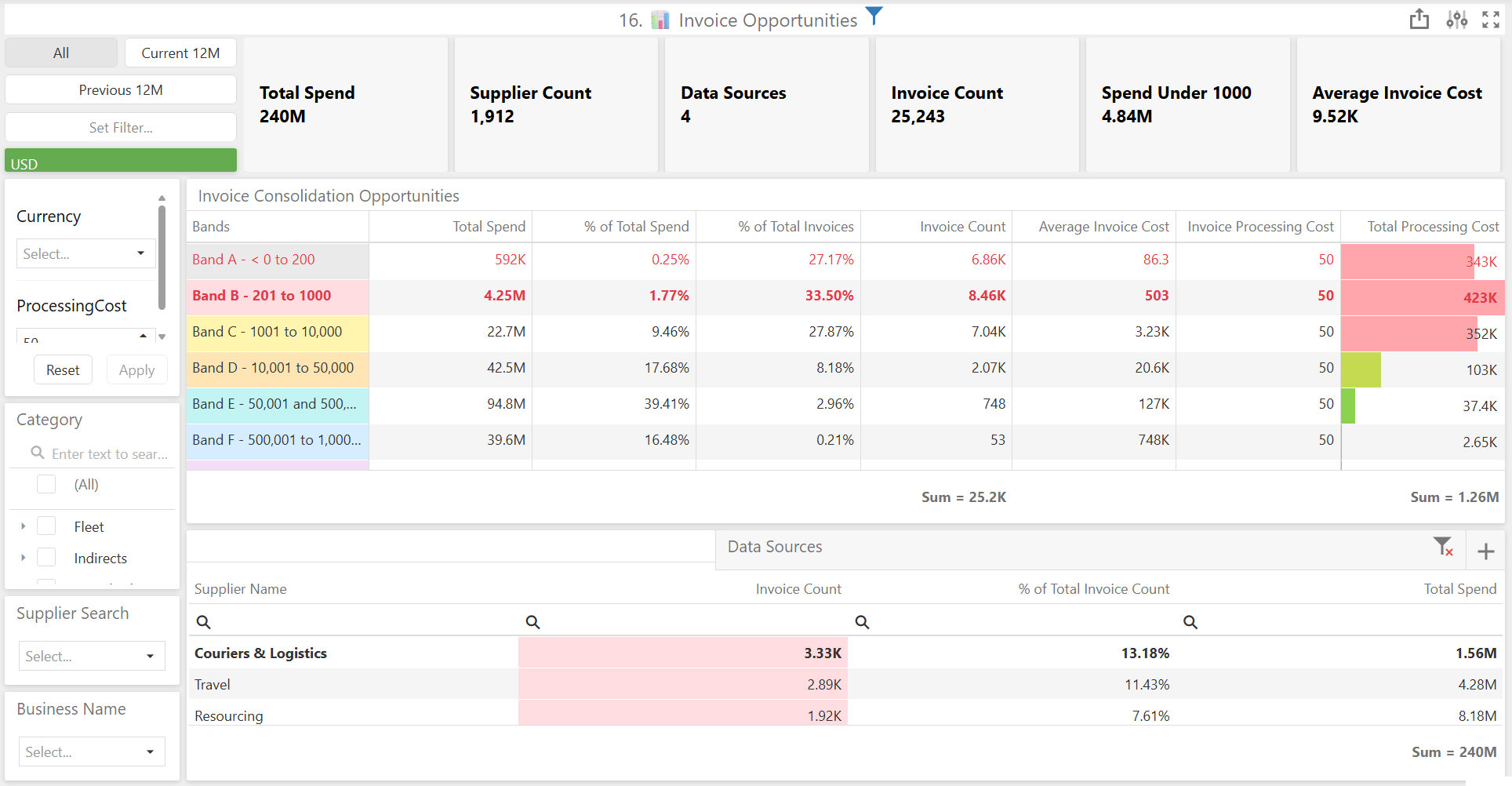Click the chart icon next to Invoice Opportunities
Image resolution: width=1512 pixels, height=786 pixels.
coord(660,20)
